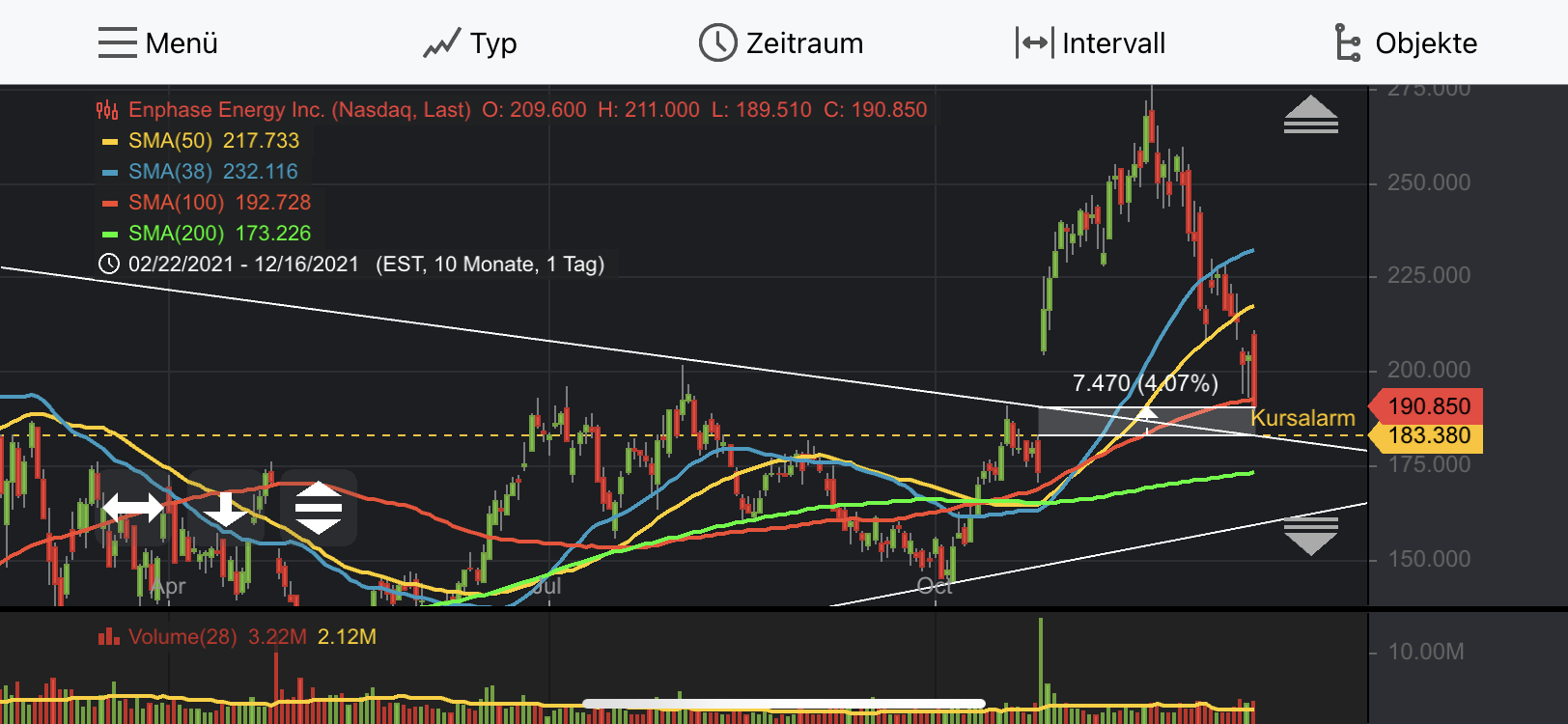Click the green SMA(200) color swatch
The height and width of the screenshot is (724, 1568).
click(110, 234)
